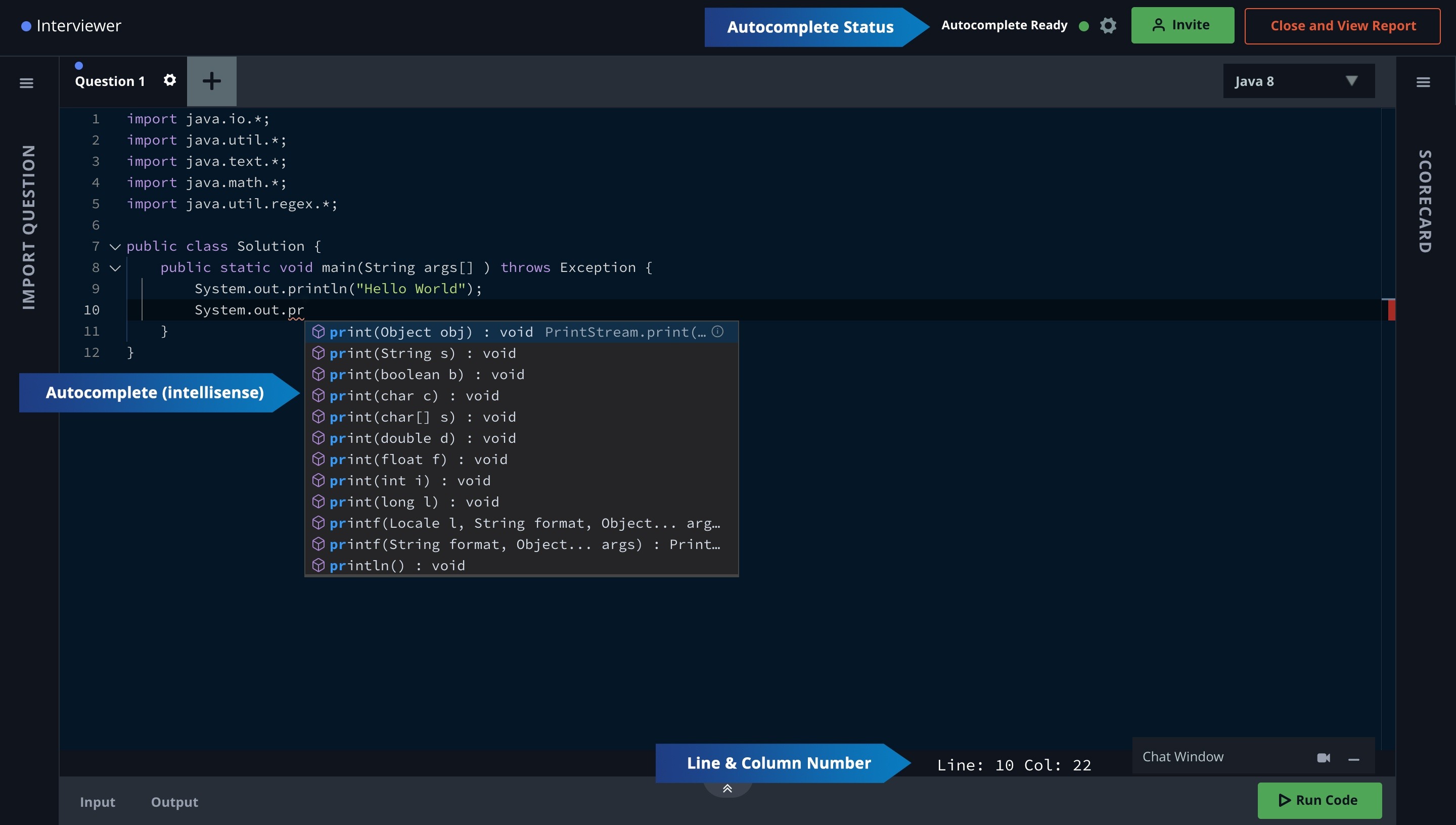This screenshot has height=825, width=1456.
Task: Switch to the Output tab
Action: 174,802
